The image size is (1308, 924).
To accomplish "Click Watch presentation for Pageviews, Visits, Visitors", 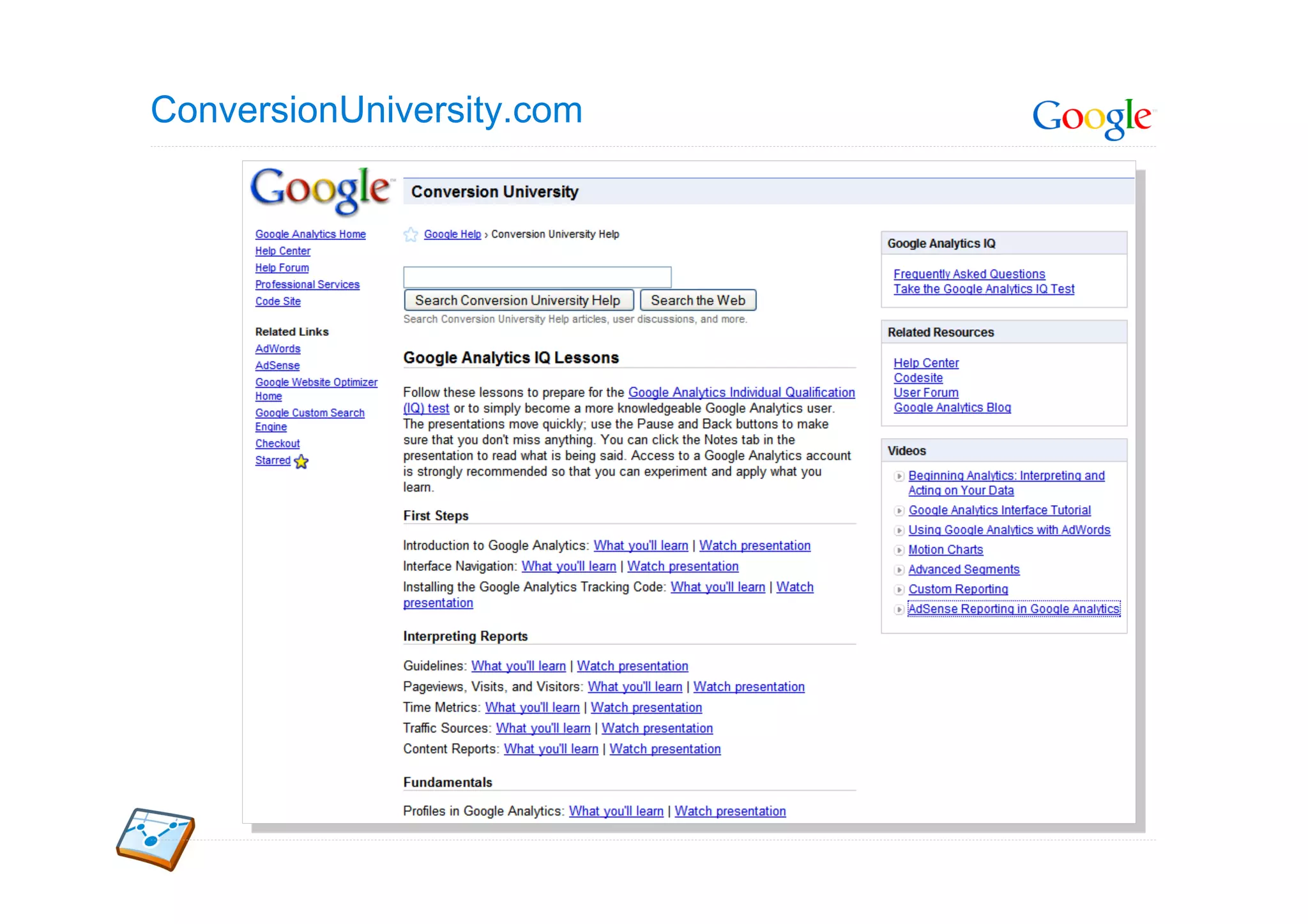I will [749, 687].
